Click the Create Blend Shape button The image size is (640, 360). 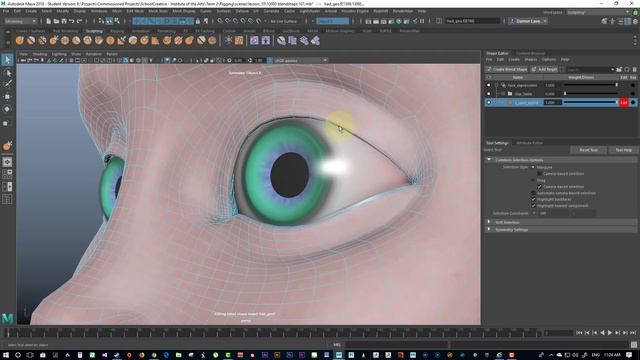(507, 69)
